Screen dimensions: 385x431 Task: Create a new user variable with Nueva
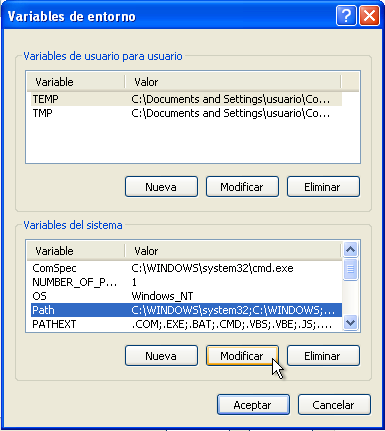point(161,187)
